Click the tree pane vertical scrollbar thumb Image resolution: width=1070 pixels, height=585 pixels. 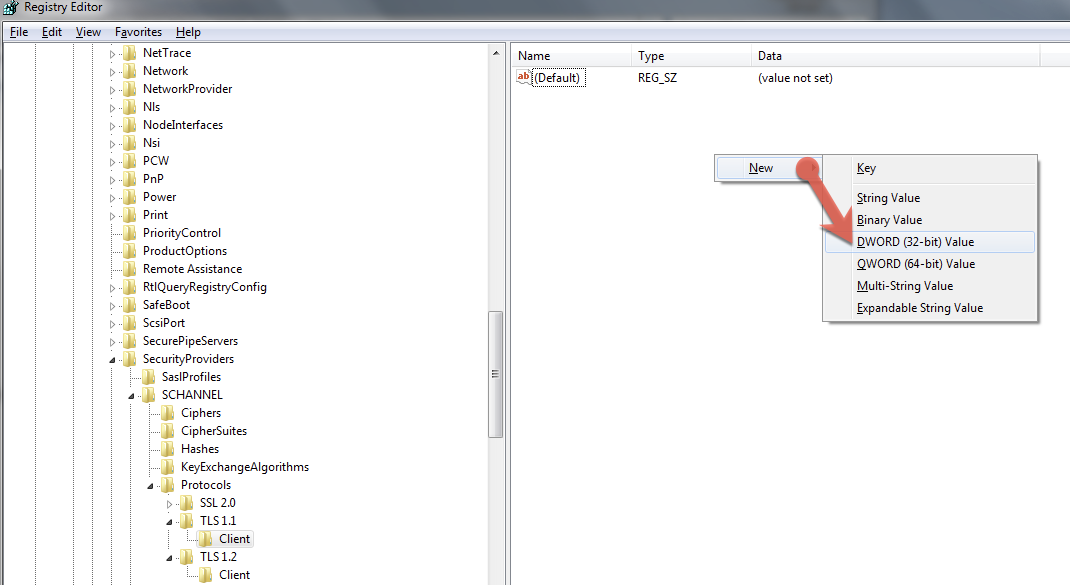(495, 374)
